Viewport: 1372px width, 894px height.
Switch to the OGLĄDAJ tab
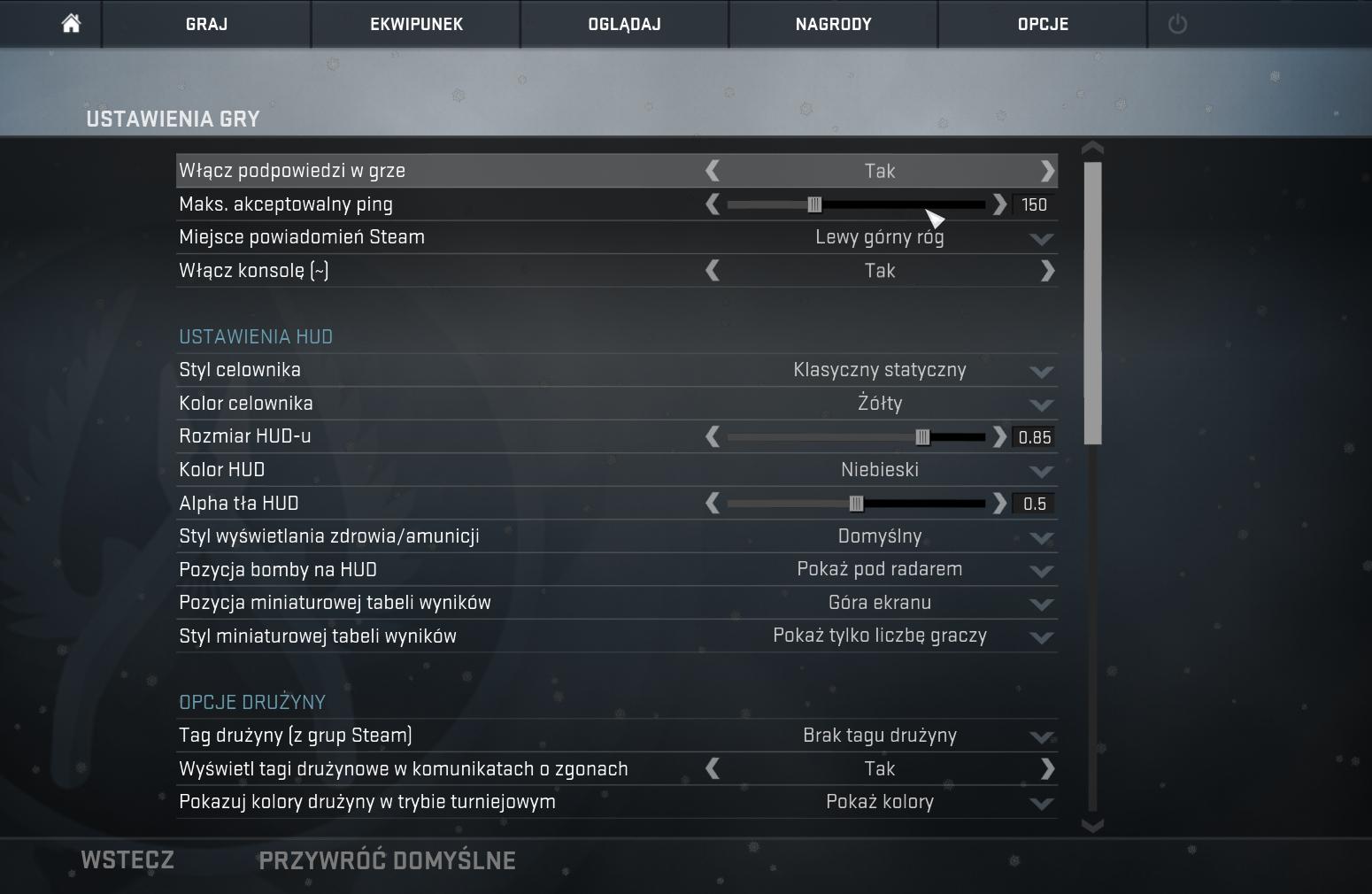(624, 24)
